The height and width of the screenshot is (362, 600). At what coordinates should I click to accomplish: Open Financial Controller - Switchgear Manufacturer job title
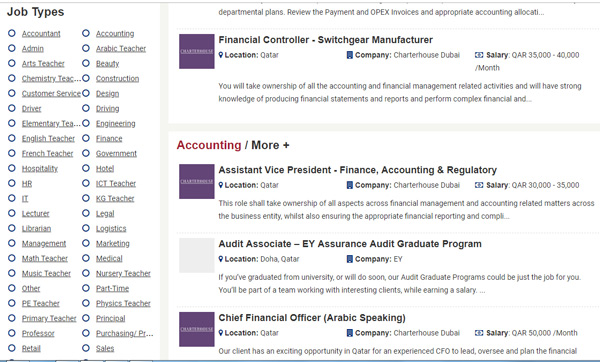click(326, 40)
